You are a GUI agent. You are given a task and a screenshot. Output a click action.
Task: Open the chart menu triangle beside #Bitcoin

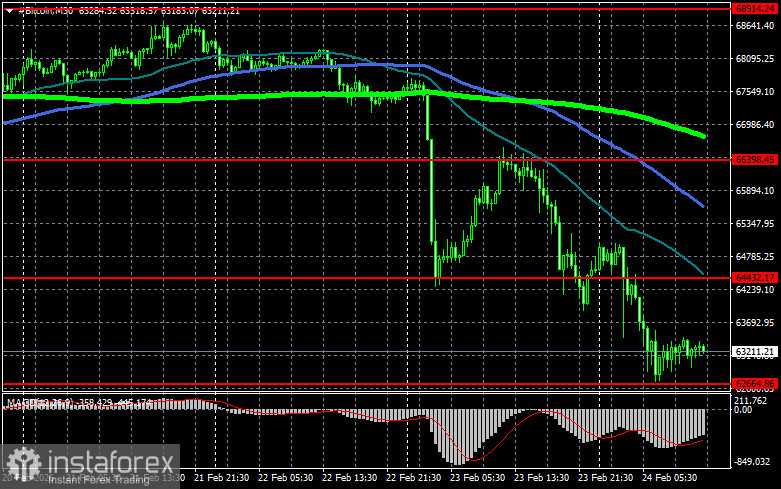pyautogui.click(x=9, y=11)
